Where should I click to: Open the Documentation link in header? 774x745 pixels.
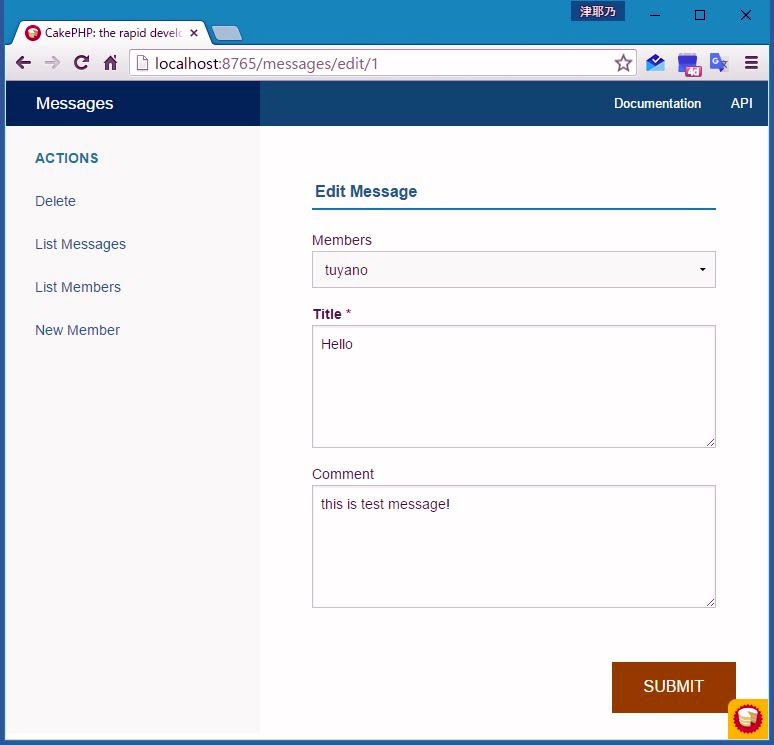[657, 104]
